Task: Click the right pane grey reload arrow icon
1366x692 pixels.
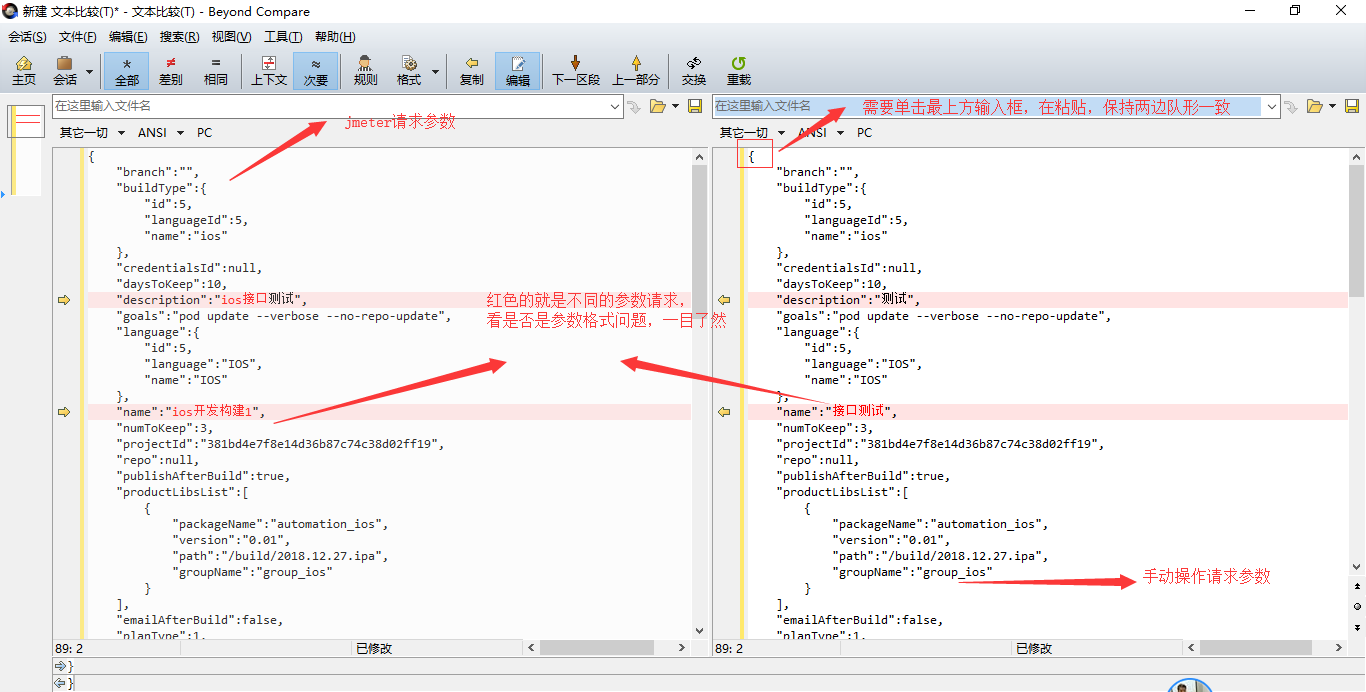Action: click(1292, 106)
